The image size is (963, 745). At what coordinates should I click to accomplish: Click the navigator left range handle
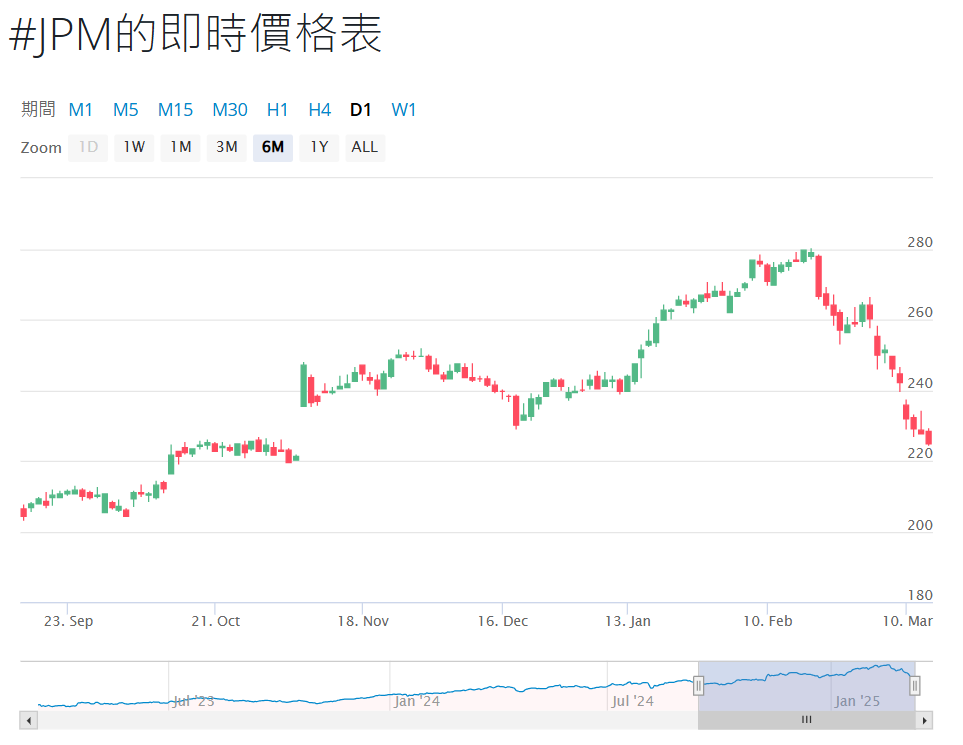(x=699, y=685)
